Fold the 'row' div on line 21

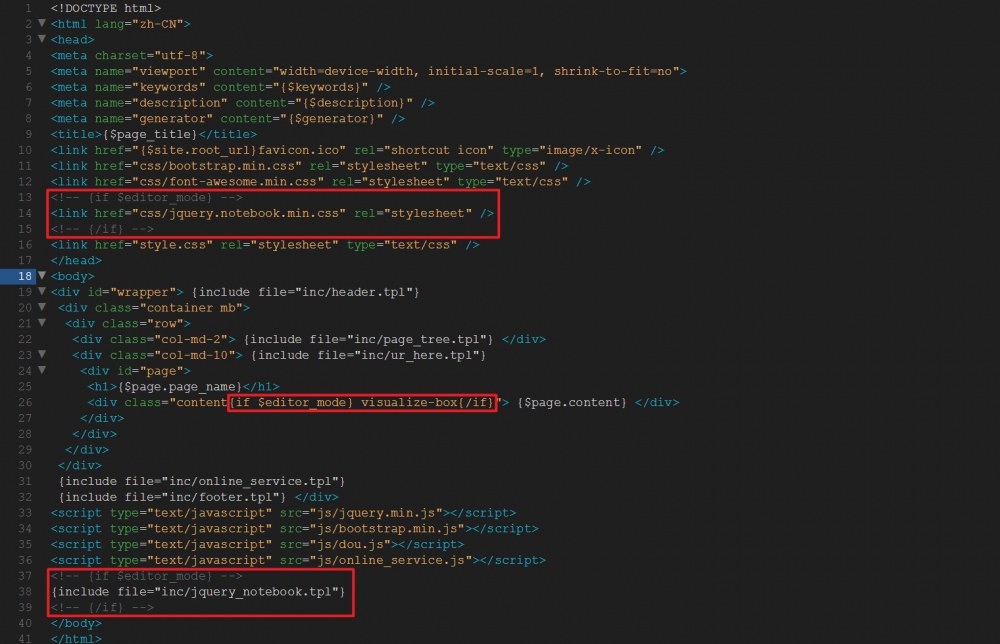pos(42,323)
